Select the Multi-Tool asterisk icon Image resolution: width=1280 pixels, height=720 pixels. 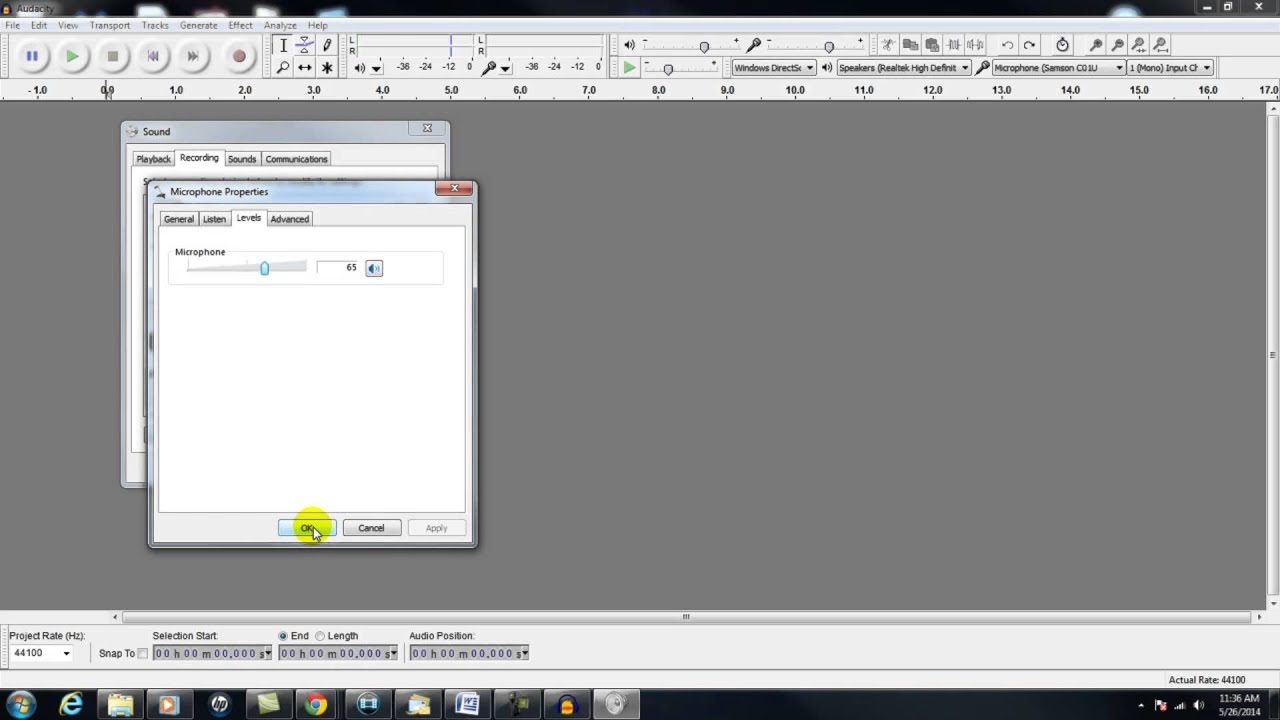coord(327,68)
